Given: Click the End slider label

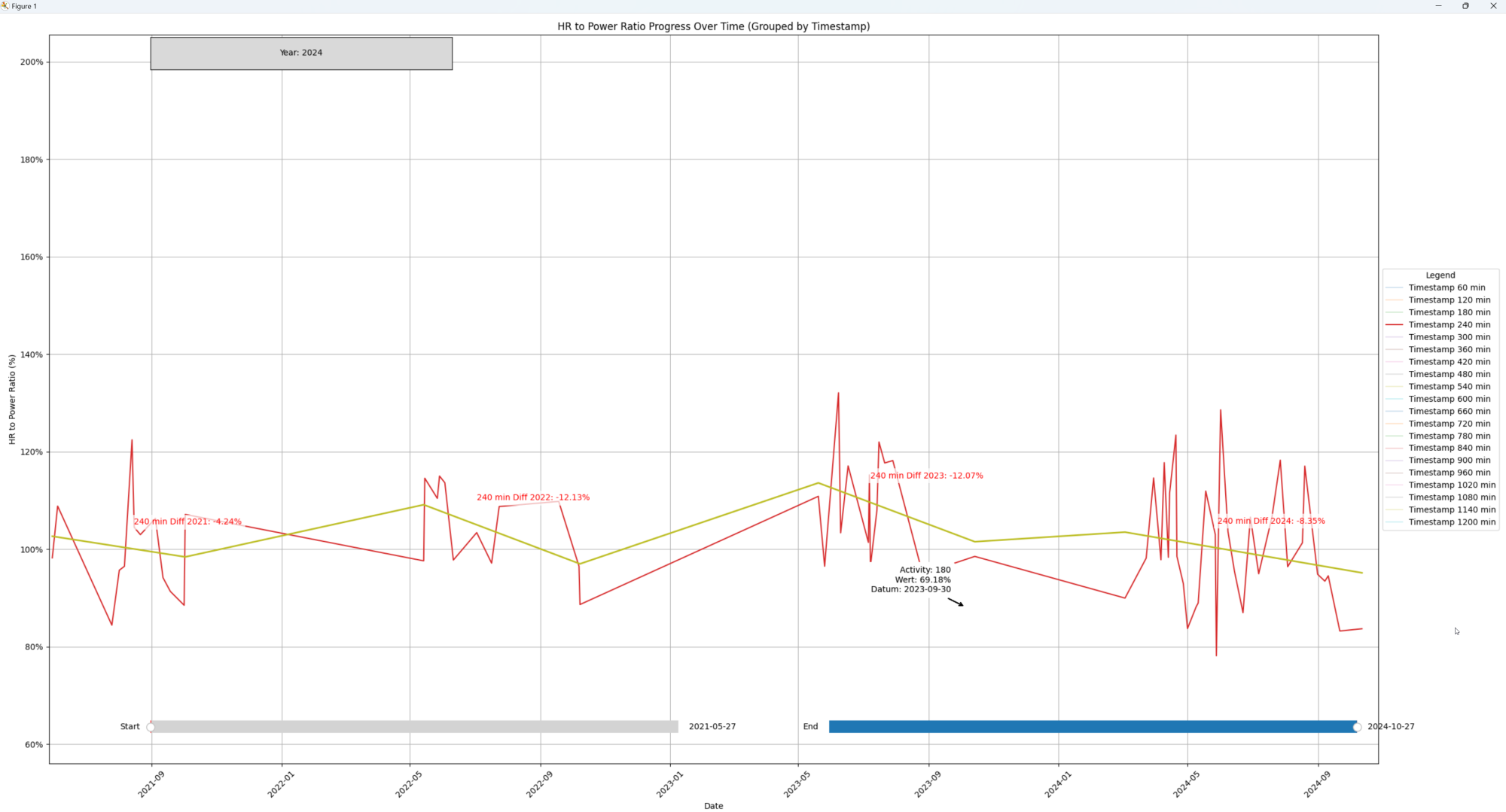Looking at the screenshot, I should (810, 727).
